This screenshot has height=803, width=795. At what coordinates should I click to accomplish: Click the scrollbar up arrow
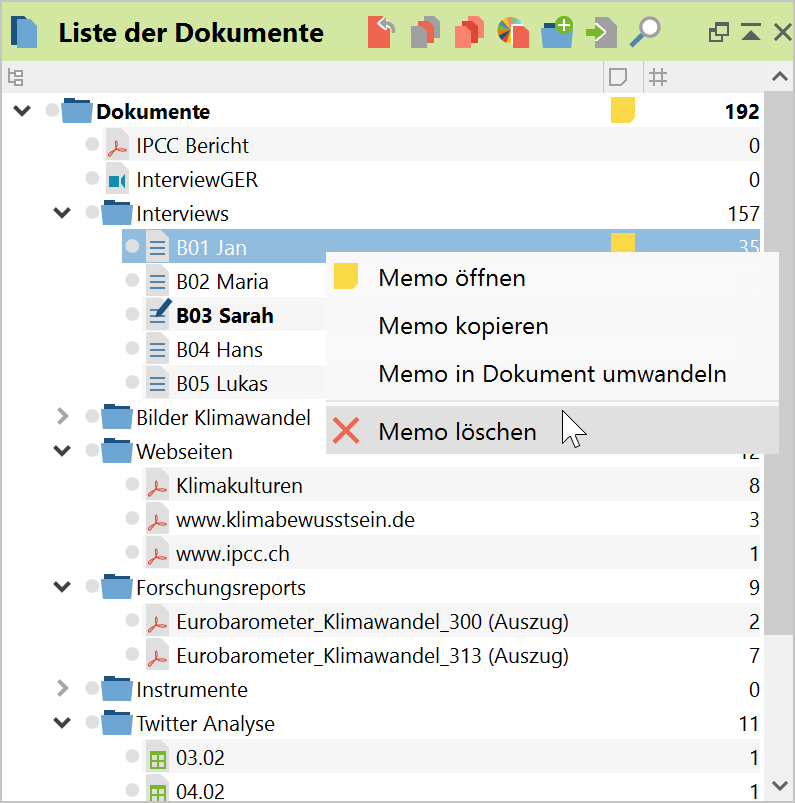pyautogui.click(x=779, y=77)
